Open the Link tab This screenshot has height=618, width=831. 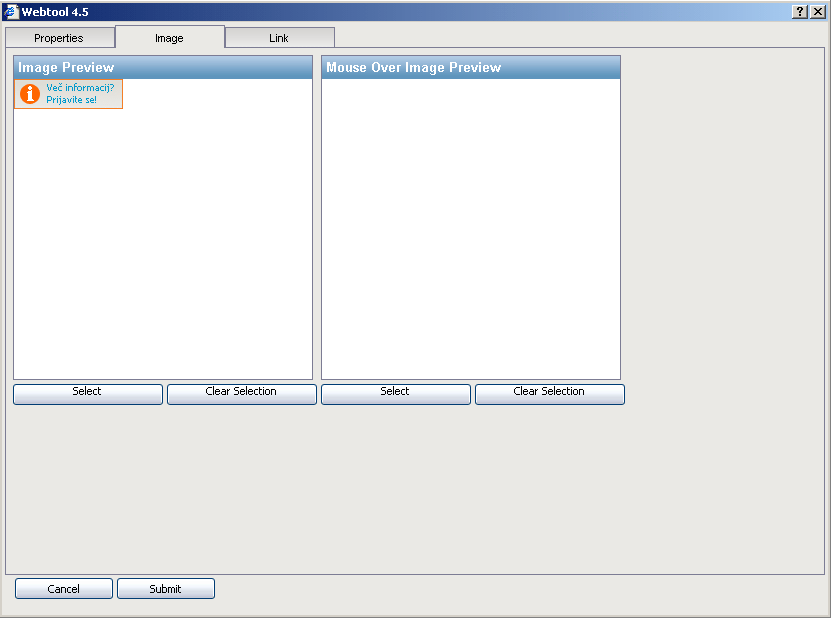click(x=279, y=38)
